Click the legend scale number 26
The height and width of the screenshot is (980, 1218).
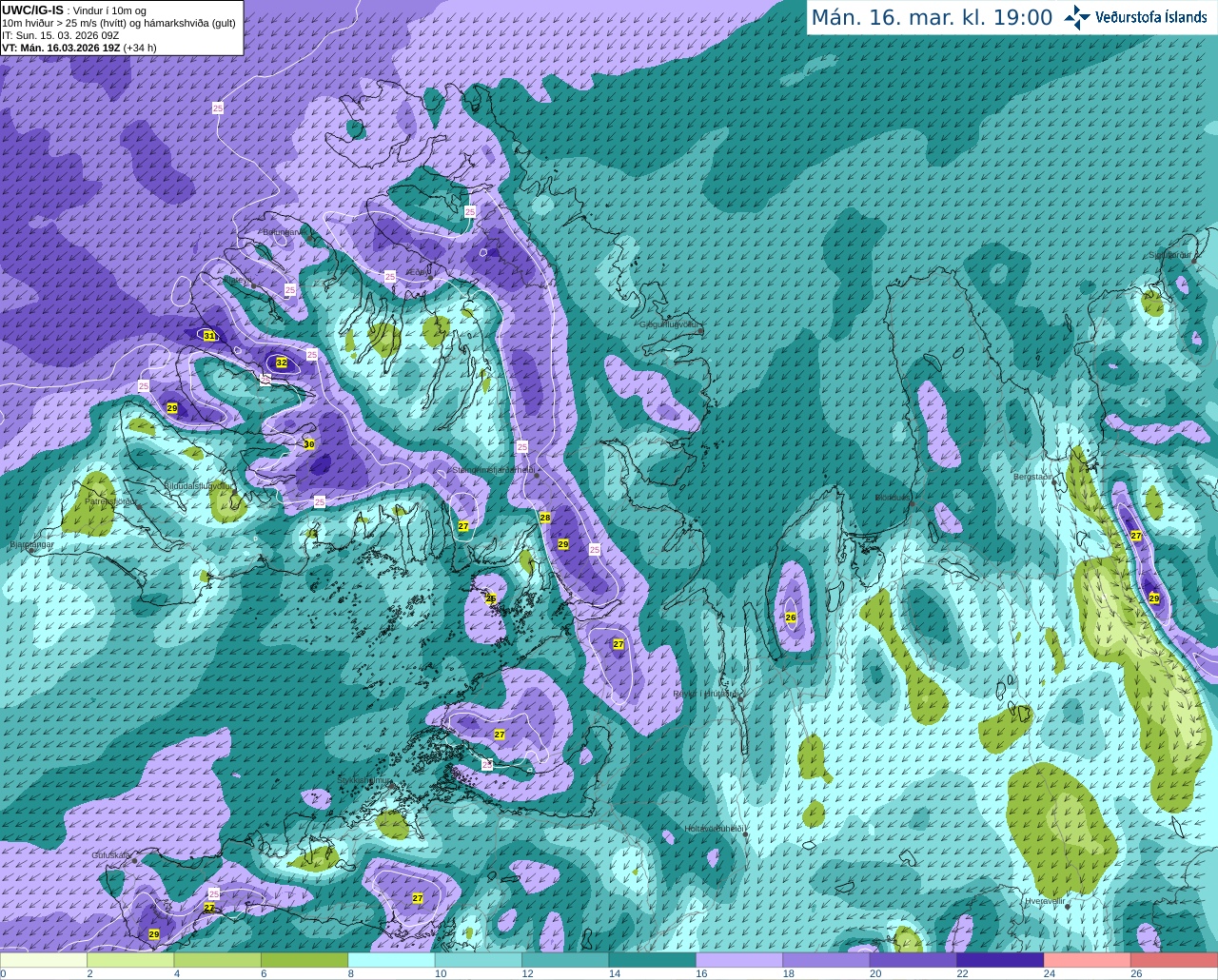point(1136,973)
